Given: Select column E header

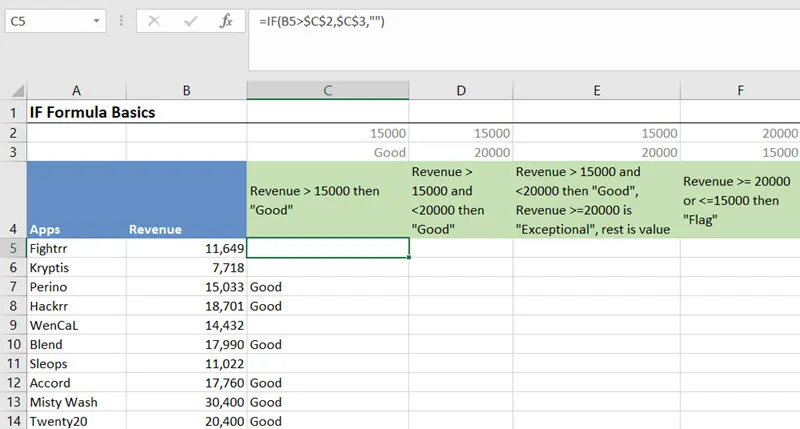Looking at the screenshot, I should [x=596, y=91].
